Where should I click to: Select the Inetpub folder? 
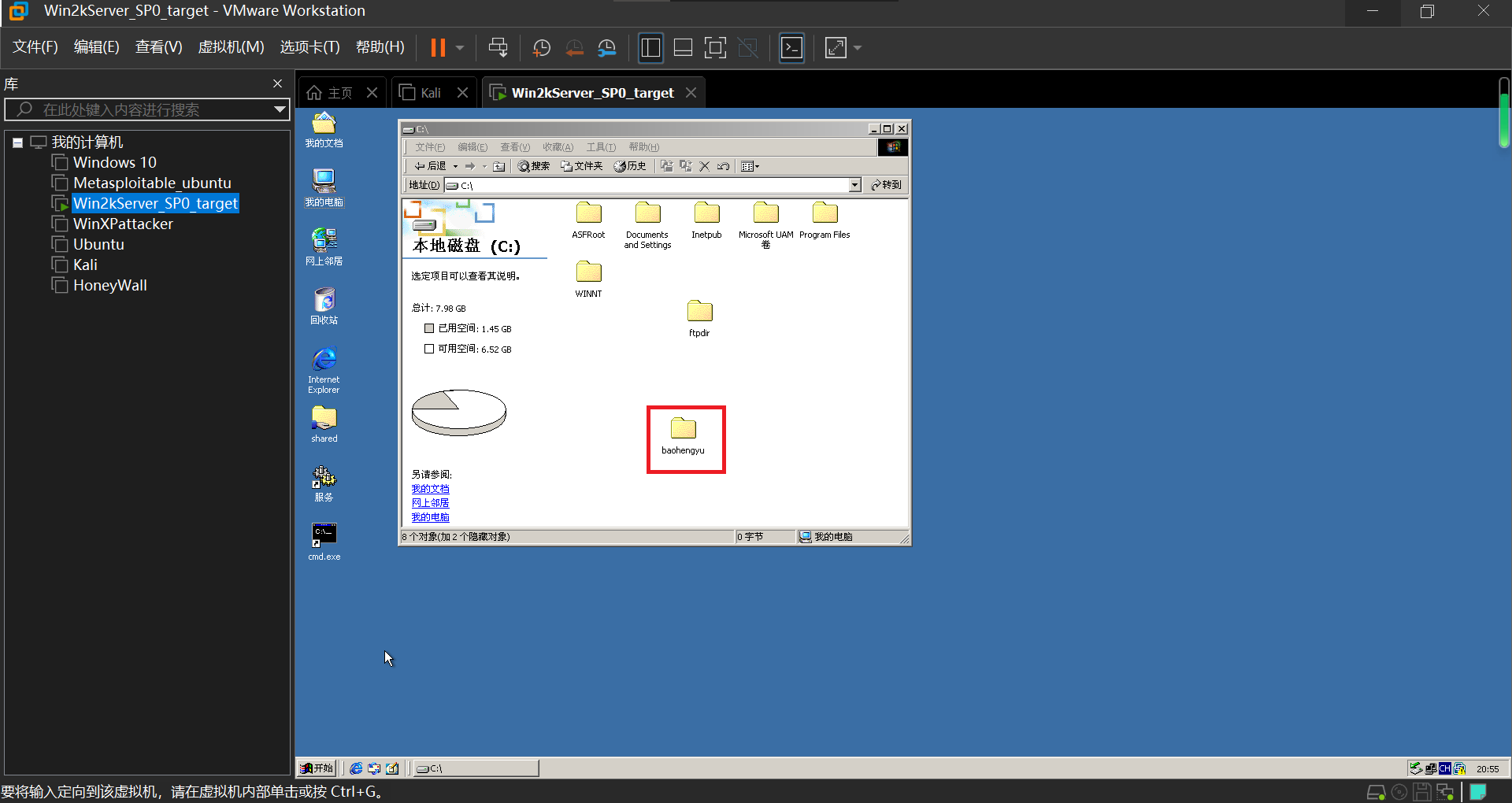click(706, 220)
